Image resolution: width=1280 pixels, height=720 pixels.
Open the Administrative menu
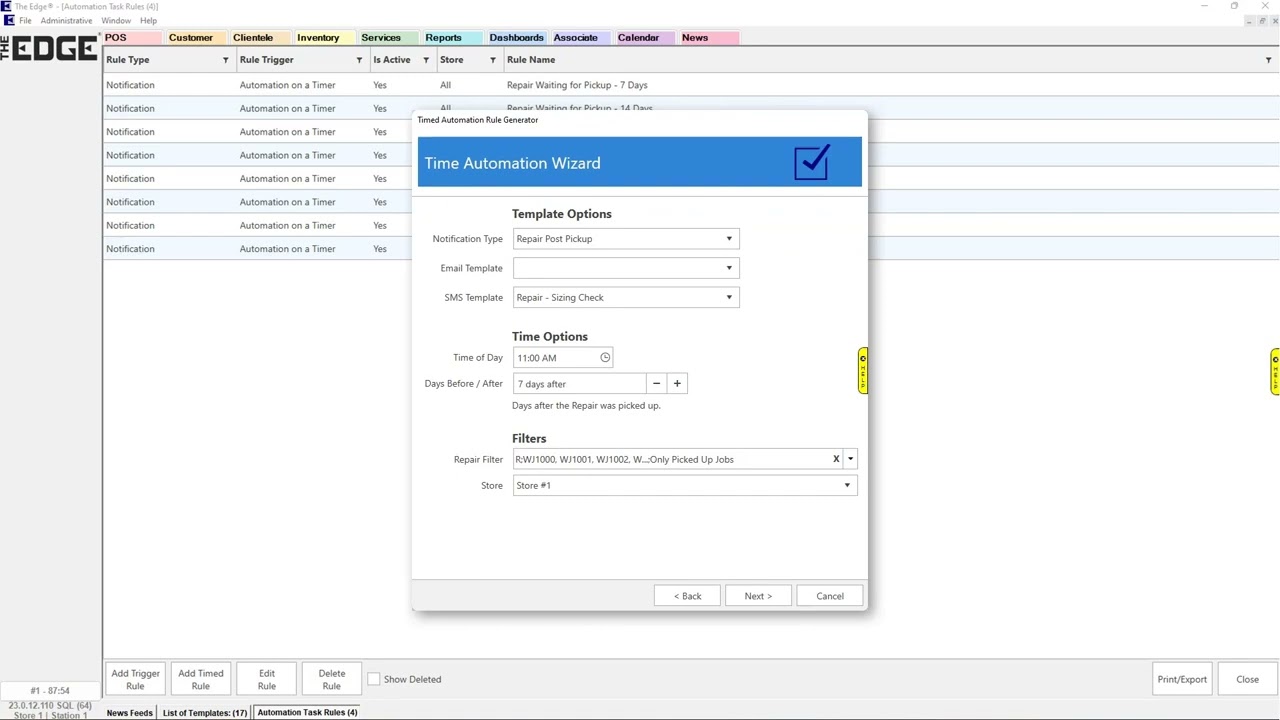(x=66, y=20)
